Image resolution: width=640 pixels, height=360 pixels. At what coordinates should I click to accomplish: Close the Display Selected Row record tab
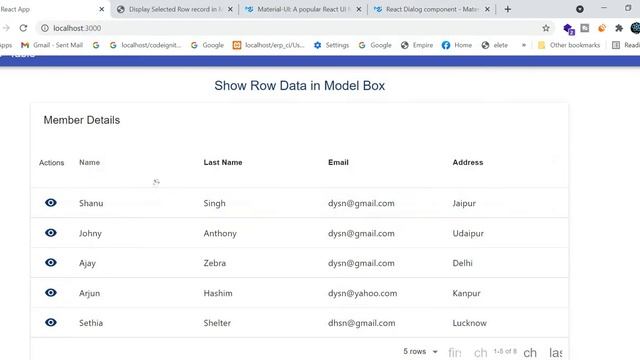230,9
